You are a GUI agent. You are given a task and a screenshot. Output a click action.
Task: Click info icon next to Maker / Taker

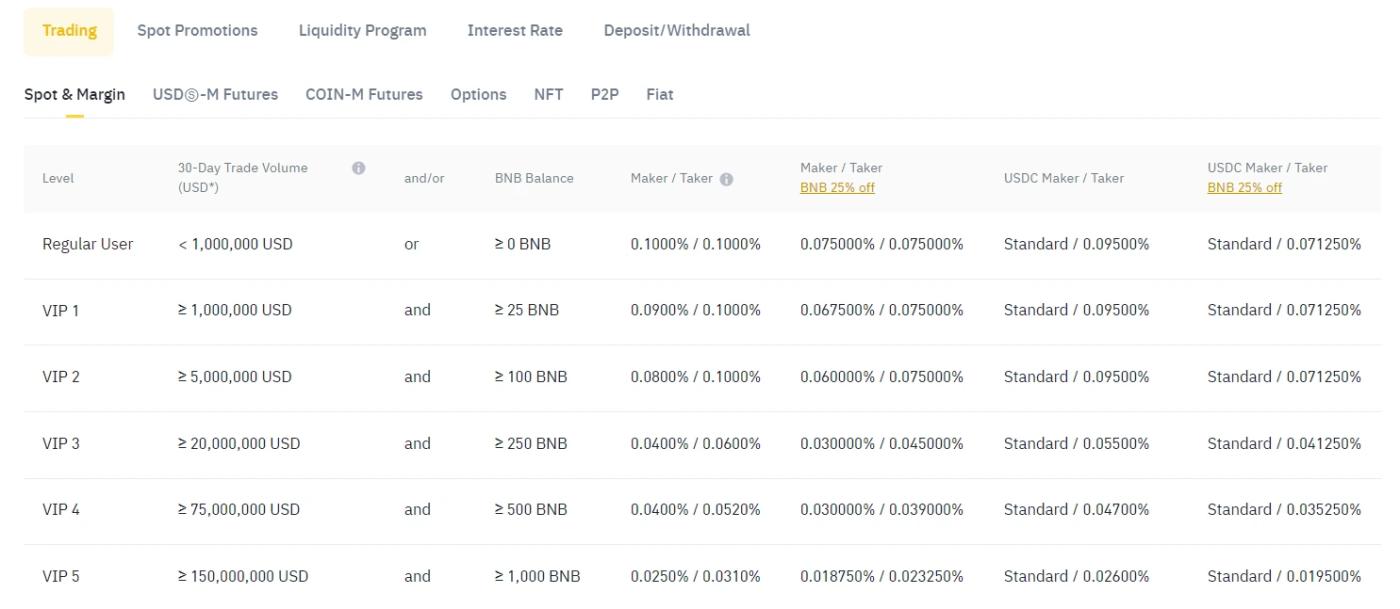726,179
